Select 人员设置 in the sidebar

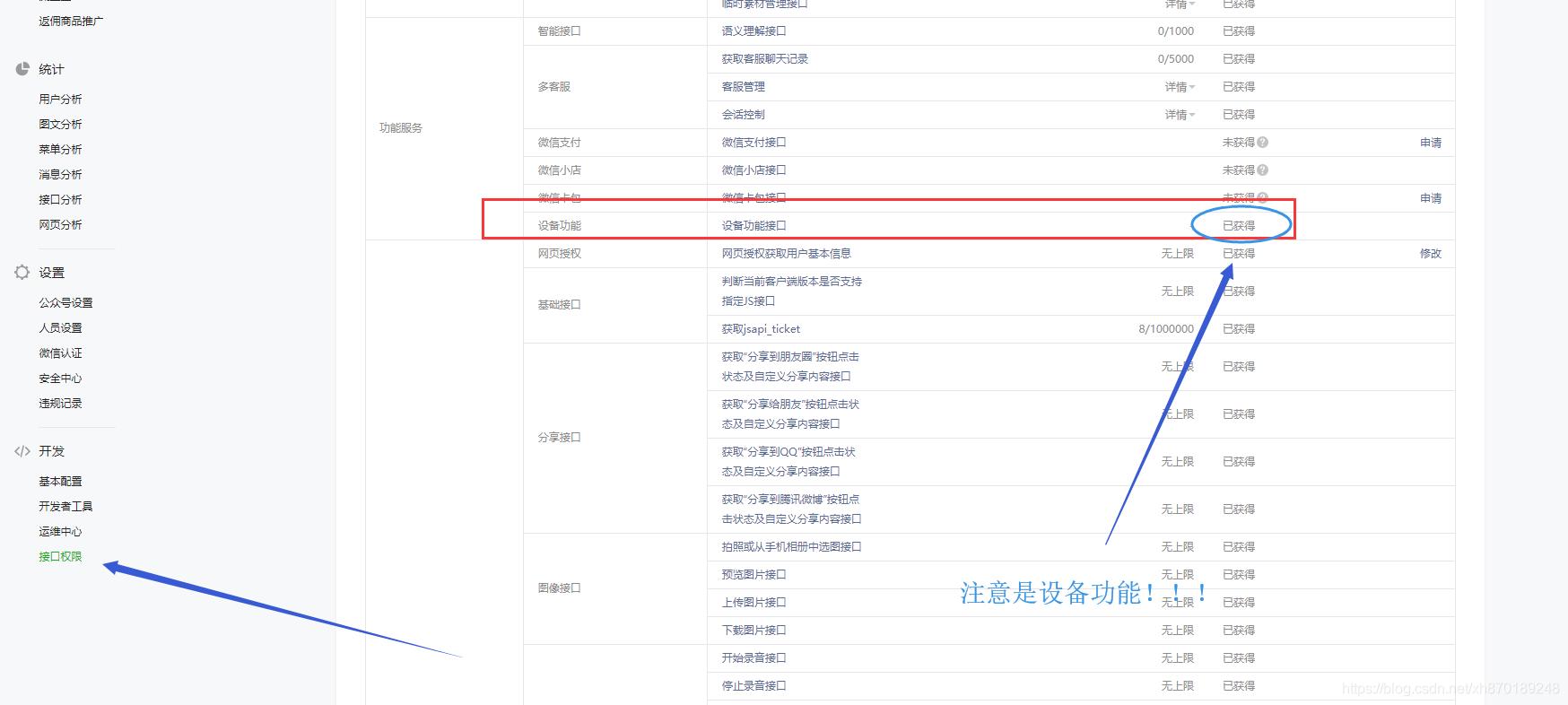(60, 327)
